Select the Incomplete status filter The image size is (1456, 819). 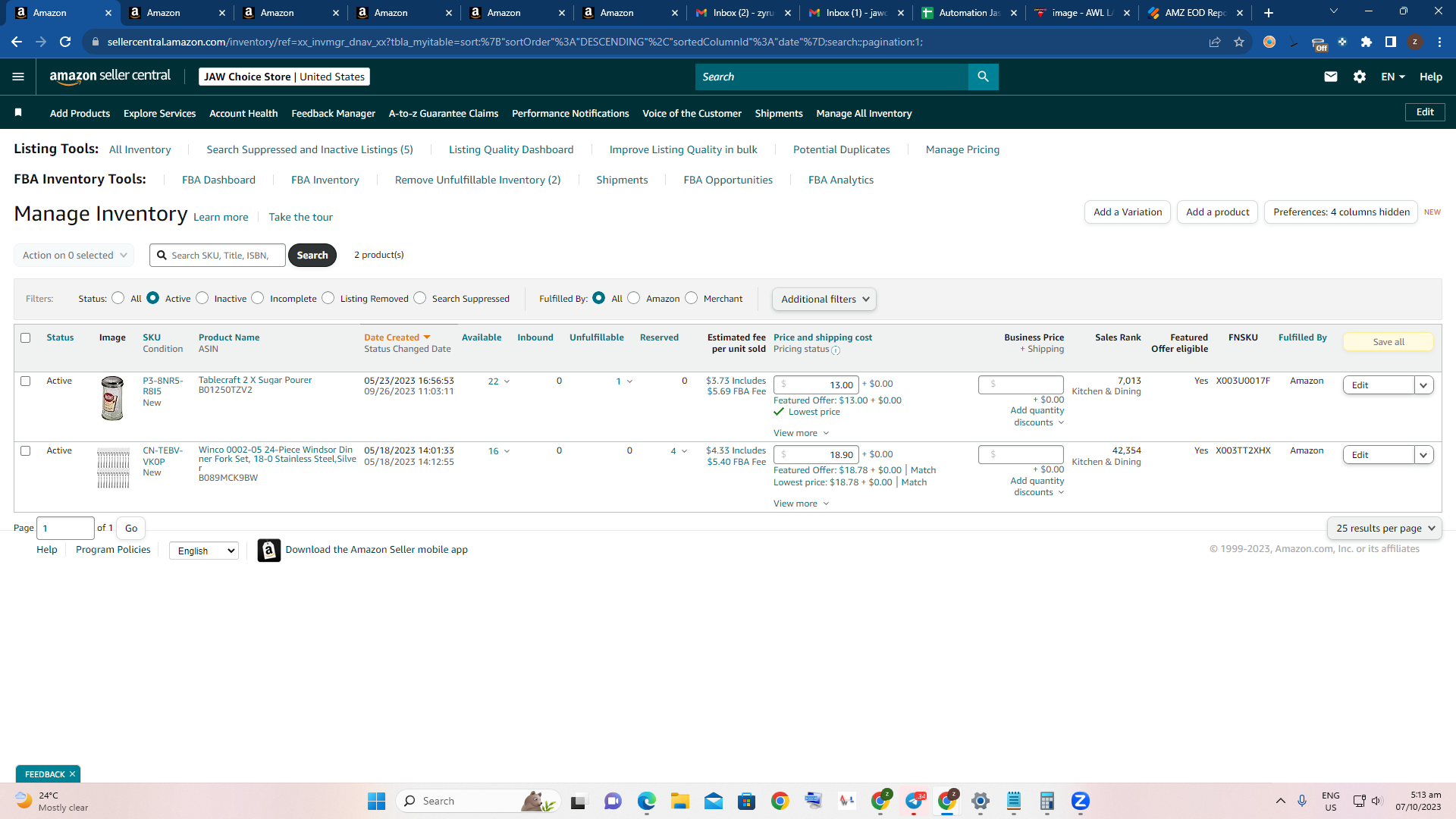(258, 298)
